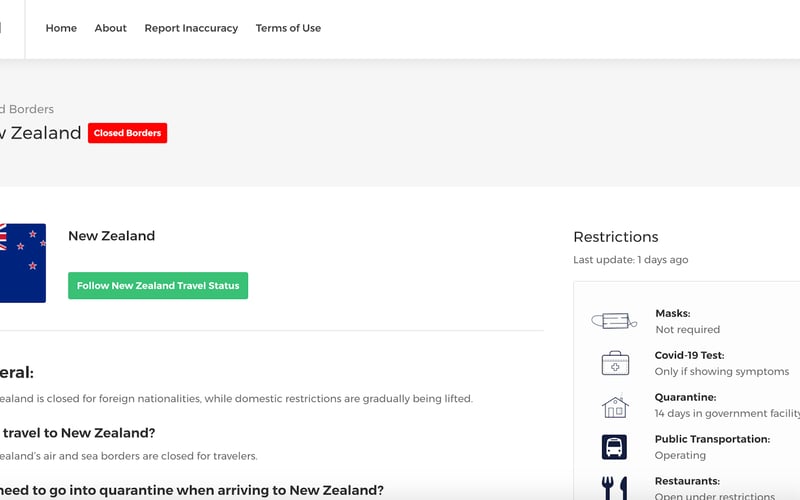
Task: Click Follow New Zealand Travel Status button
Action: click(158, 286)
